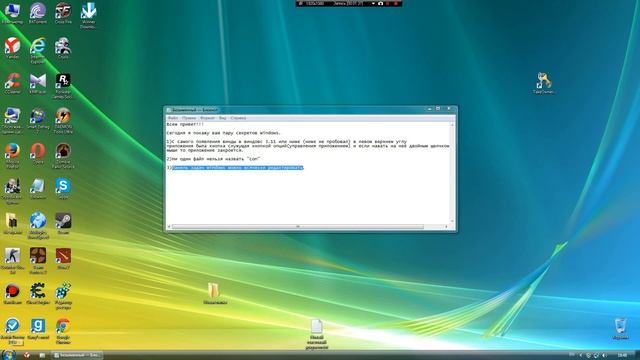640x360 pixels.
Task: Close the Notepad window
Action: tap(449, 109)
